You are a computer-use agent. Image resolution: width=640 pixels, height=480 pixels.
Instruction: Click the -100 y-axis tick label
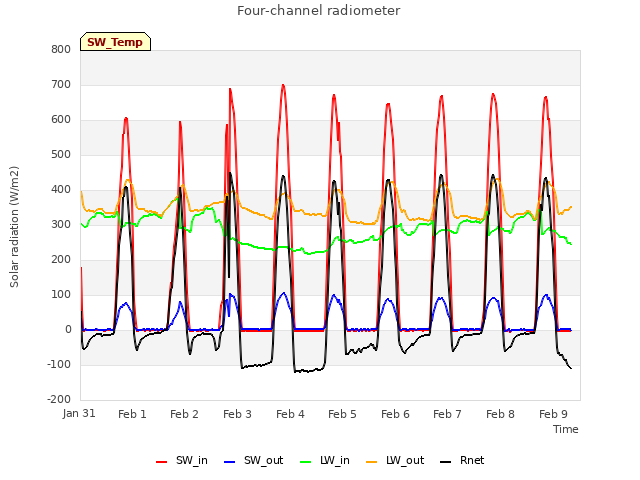pos(59,364)
